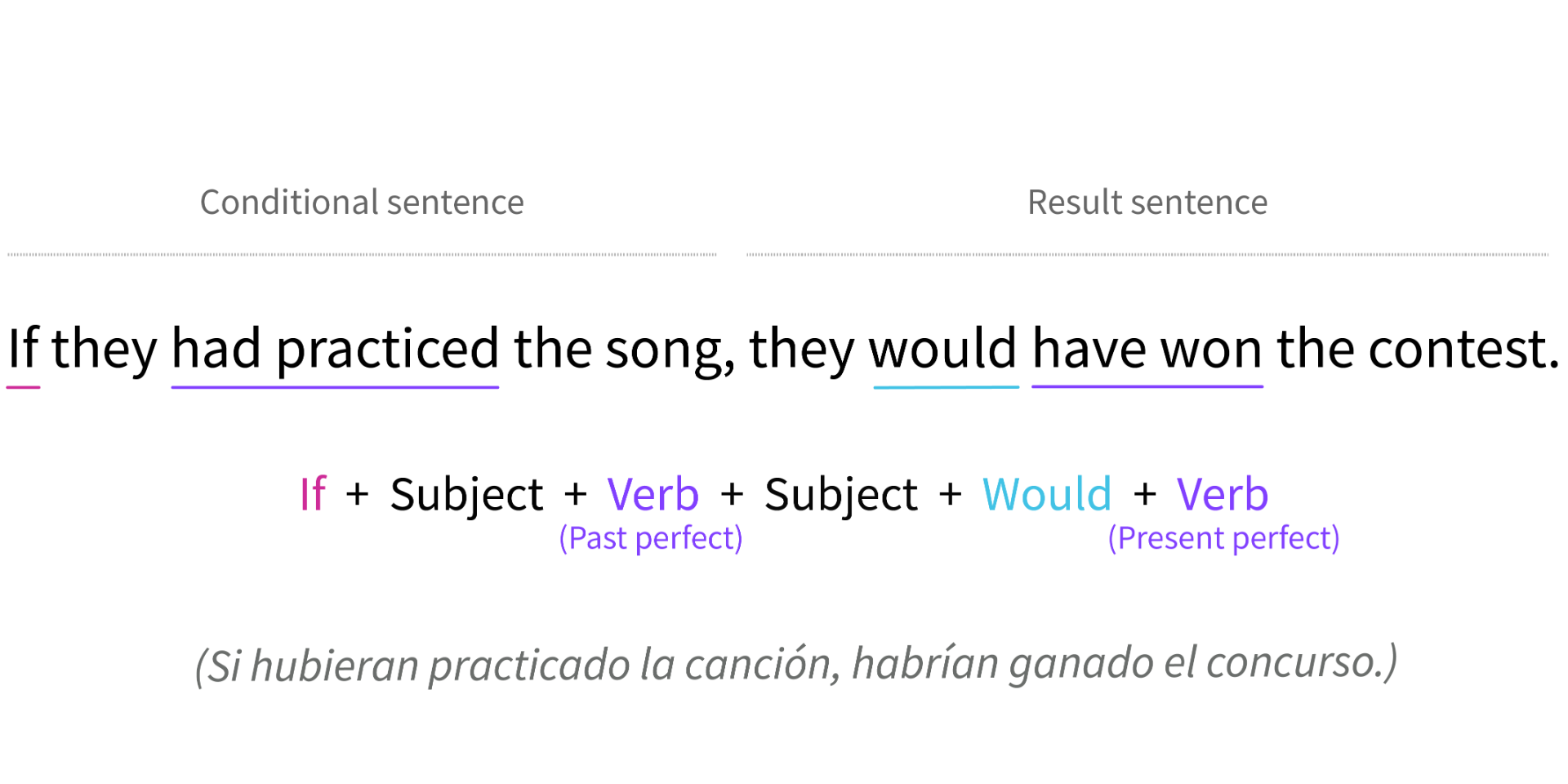Viewport: 1568px width, 784px height.
Task: Click the word 'would' in the sentence
Action: [x=942, y=349]
